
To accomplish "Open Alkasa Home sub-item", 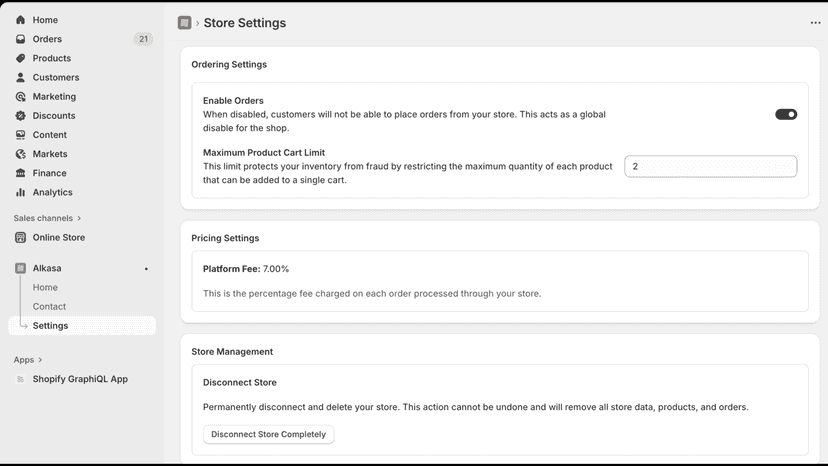I will coord(45,287).
